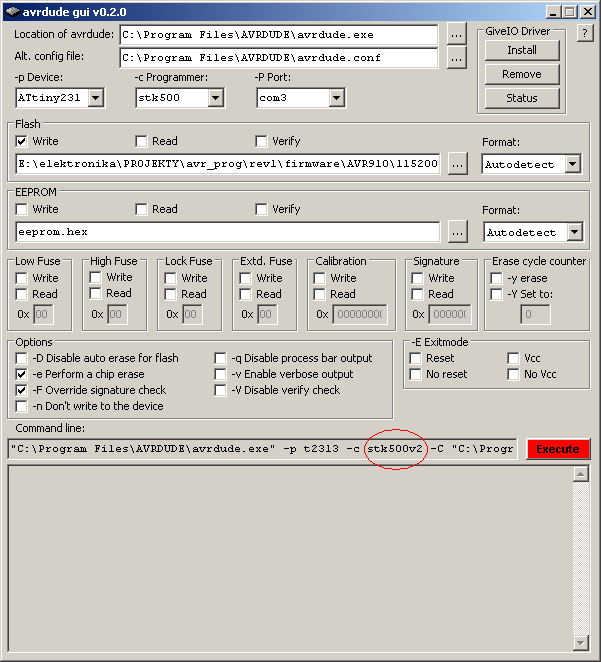
Task: Click the Signature hex value field
Action: point(450,315)
